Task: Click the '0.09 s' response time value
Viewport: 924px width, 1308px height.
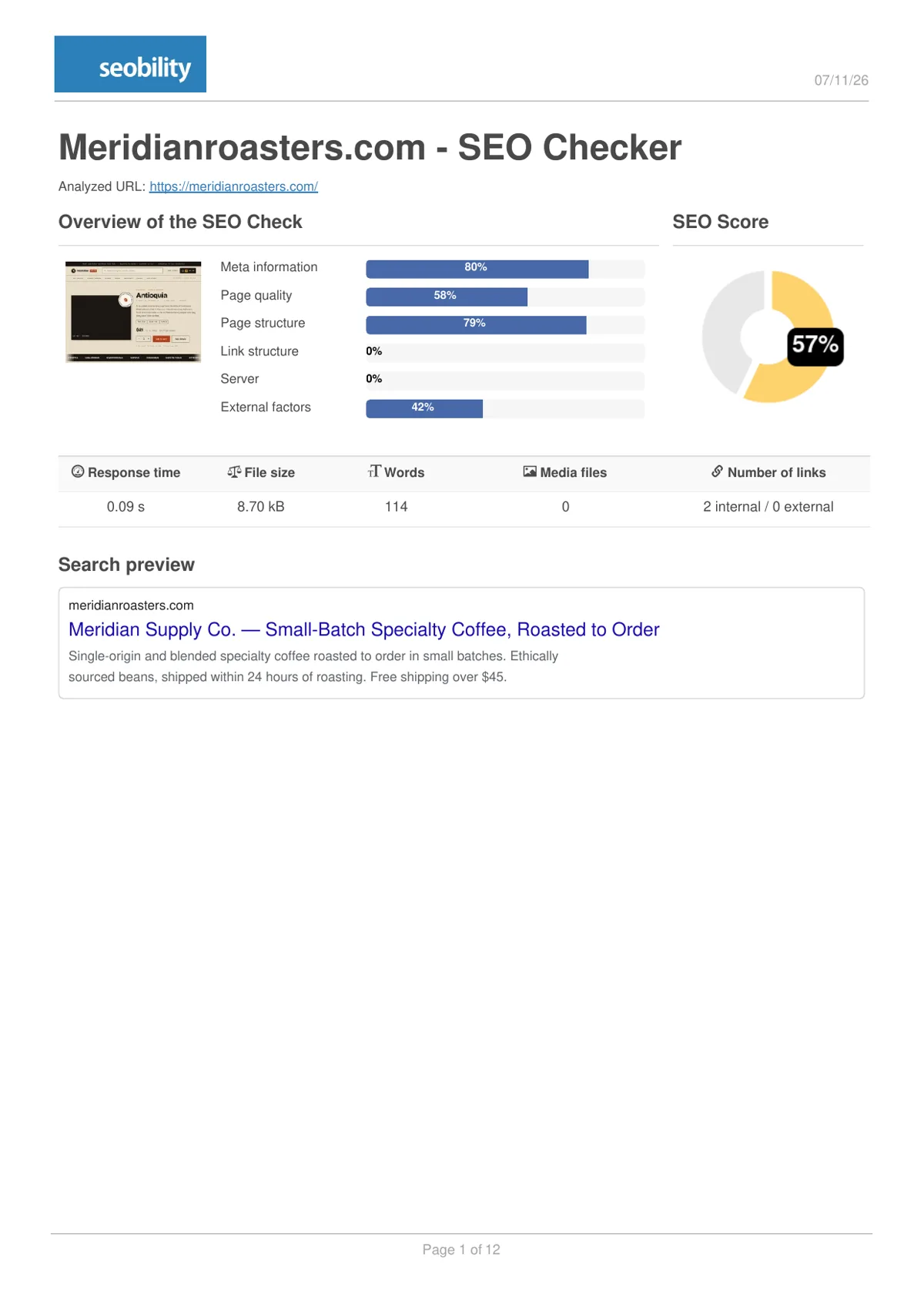Action: click(x=126, y=507)
